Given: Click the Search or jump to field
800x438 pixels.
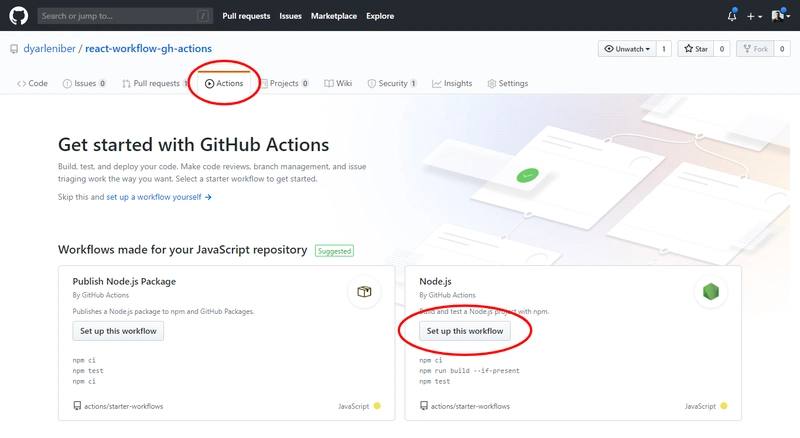Looking at the screenshot, I should [125, 16].
